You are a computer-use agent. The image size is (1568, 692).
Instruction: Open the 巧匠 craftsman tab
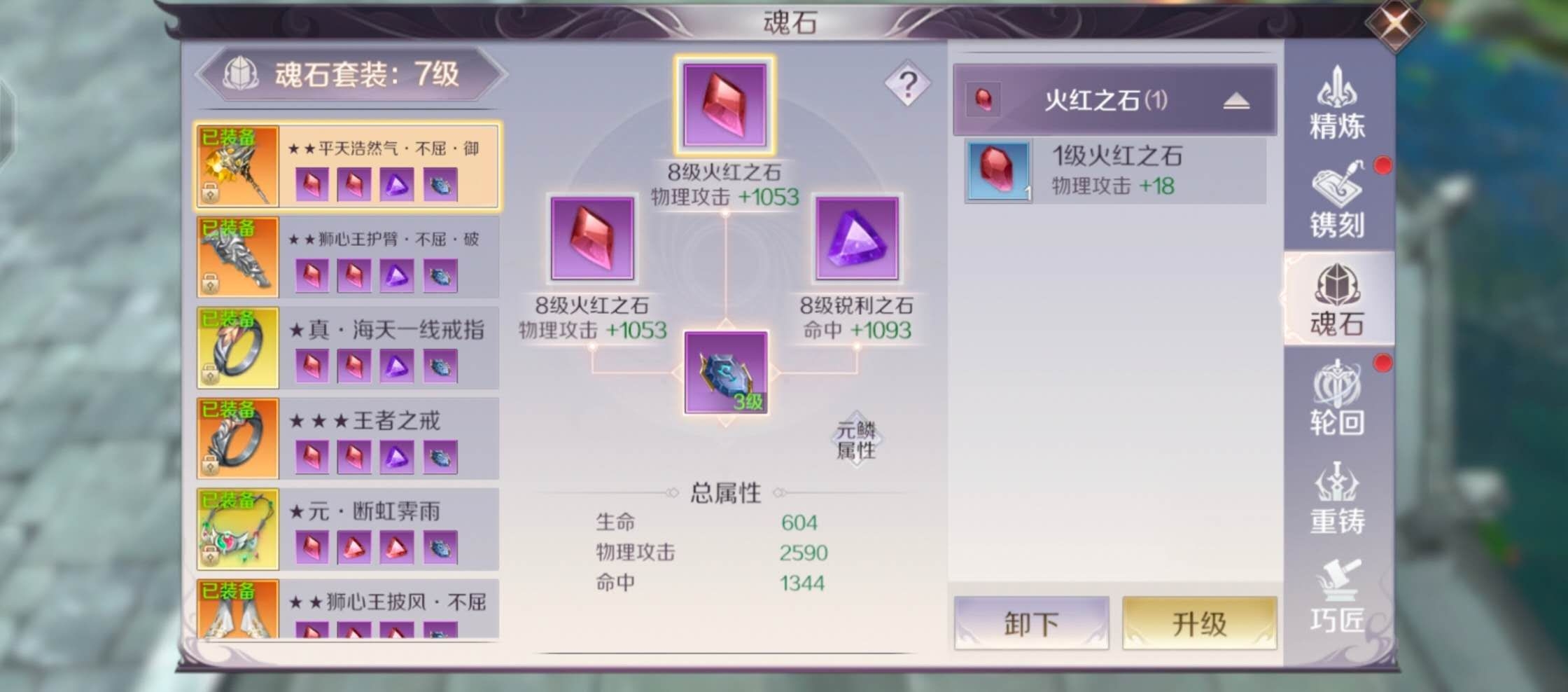pyautogui.click(x=1337, y=596)
